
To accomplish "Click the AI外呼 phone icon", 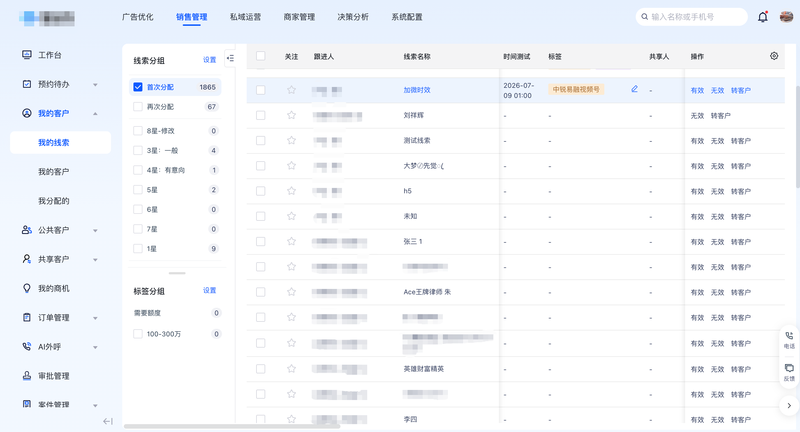I will (27, 346).
